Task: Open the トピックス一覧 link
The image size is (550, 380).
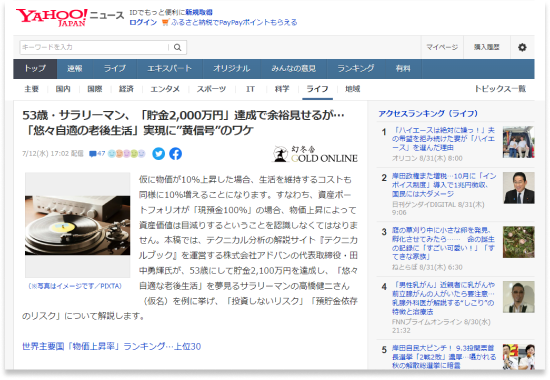Action: 500,89
